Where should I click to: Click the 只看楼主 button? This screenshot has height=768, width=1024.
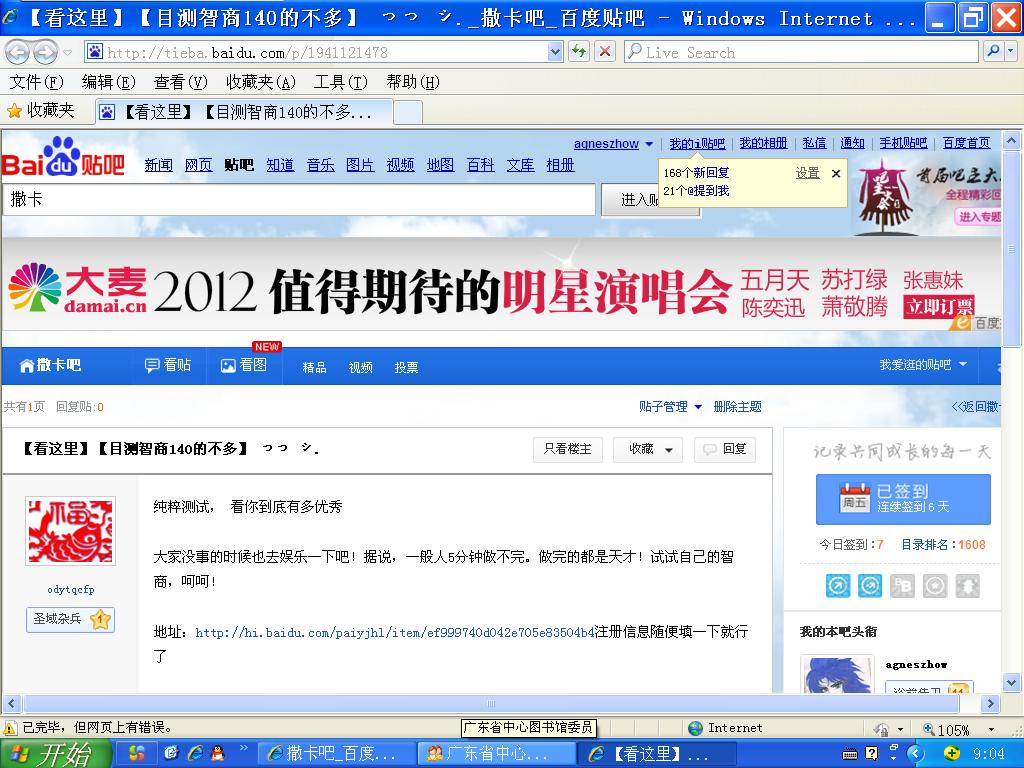pyautogui.click(x=568, y=449)
